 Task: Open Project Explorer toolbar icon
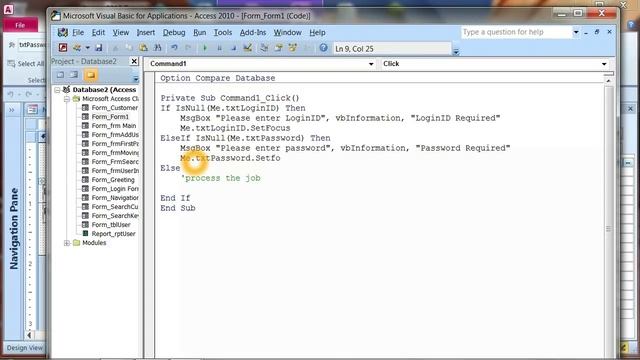(264, 48)
